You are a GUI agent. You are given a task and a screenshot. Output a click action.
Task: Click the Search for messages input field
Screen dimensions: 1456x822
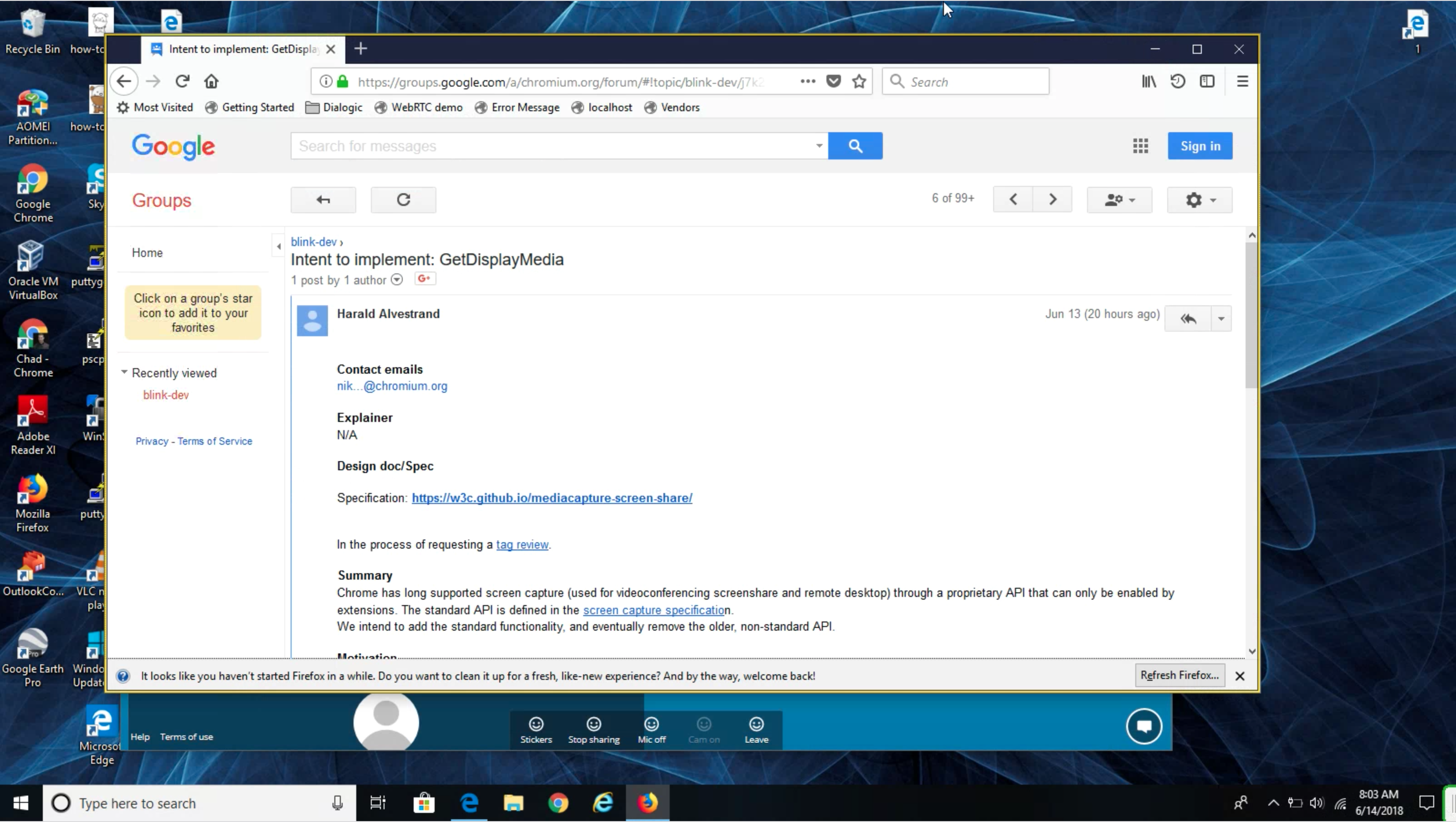(x=559, y=146)
